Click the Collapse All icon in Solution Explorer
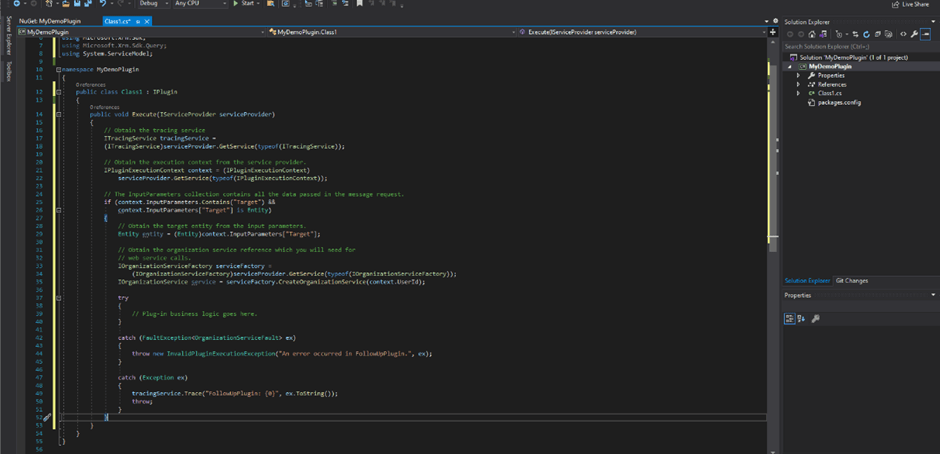Screen dimensions: 940x454 pos(877,34)
